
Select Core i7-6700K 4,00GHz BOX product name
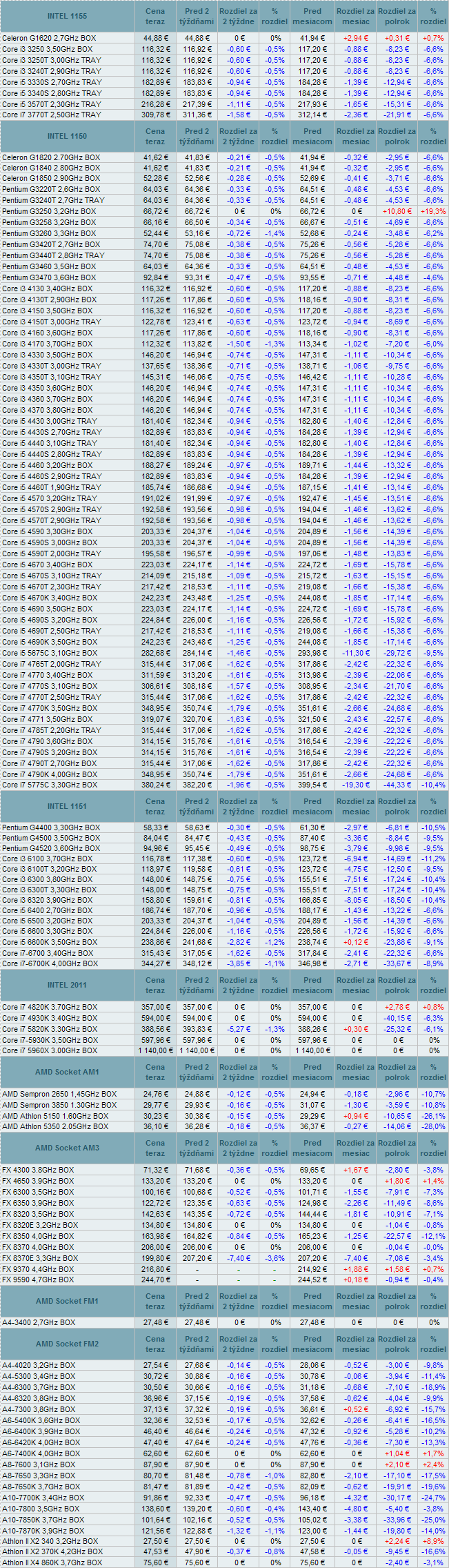click(50, 963)
